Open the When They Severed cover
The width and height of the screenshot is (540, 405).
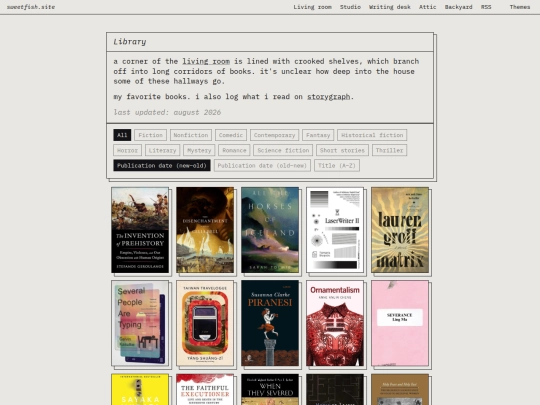click(270, 389)
